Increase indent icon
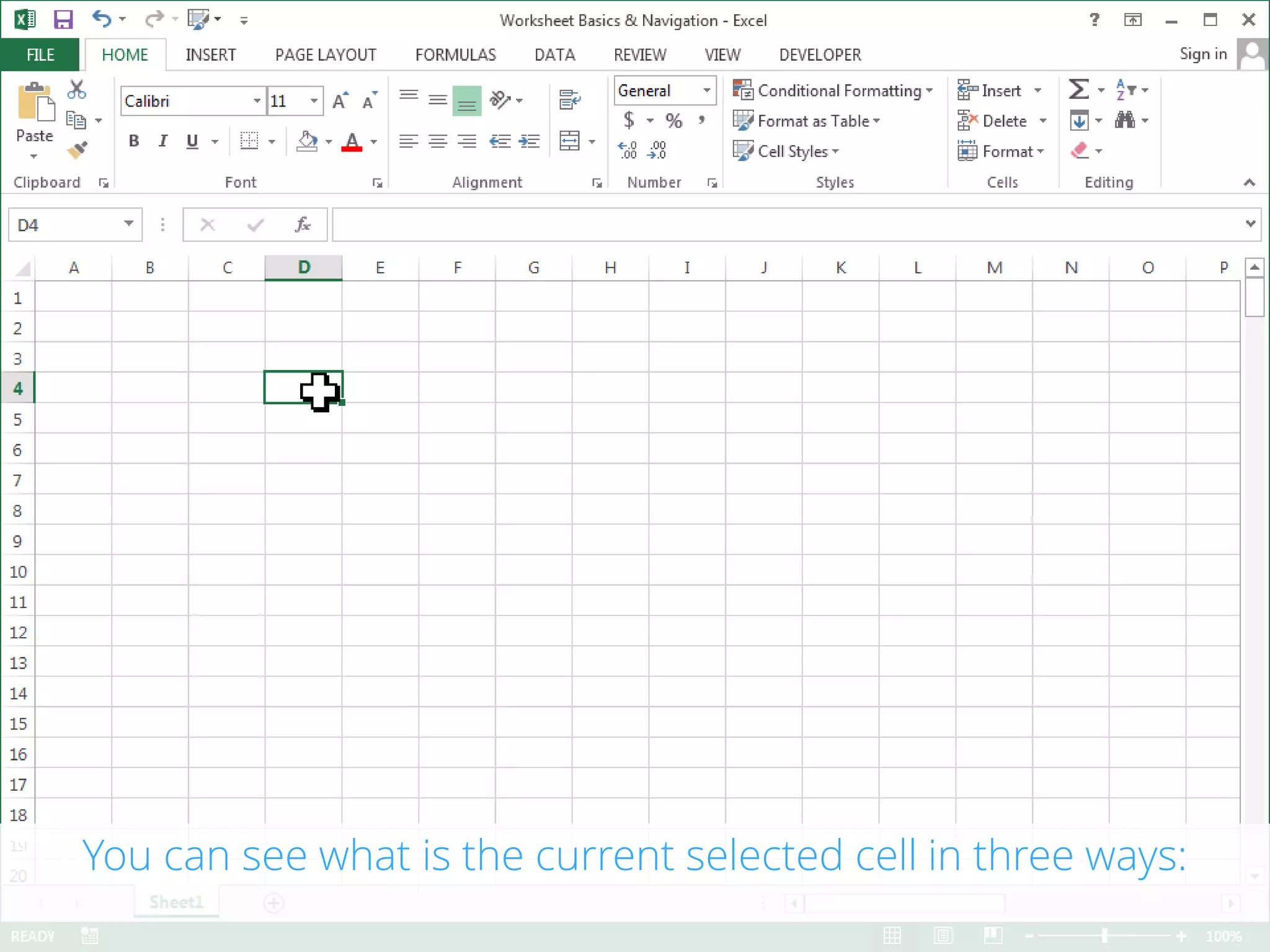The width and height of the screenshot is (1270, 952). click(x=529, y=141)
